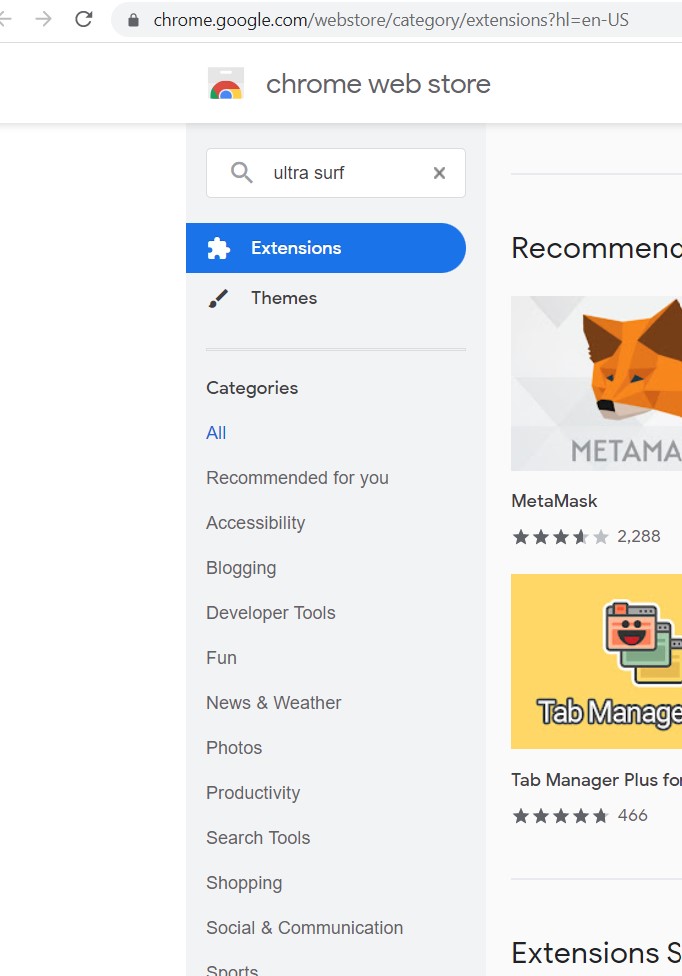Image resolution: width=682 pixels, height=976 pixels.
Task: Click the Extensions puzzle piece icon
Action: pyautogui.click(x=218, y=248)
